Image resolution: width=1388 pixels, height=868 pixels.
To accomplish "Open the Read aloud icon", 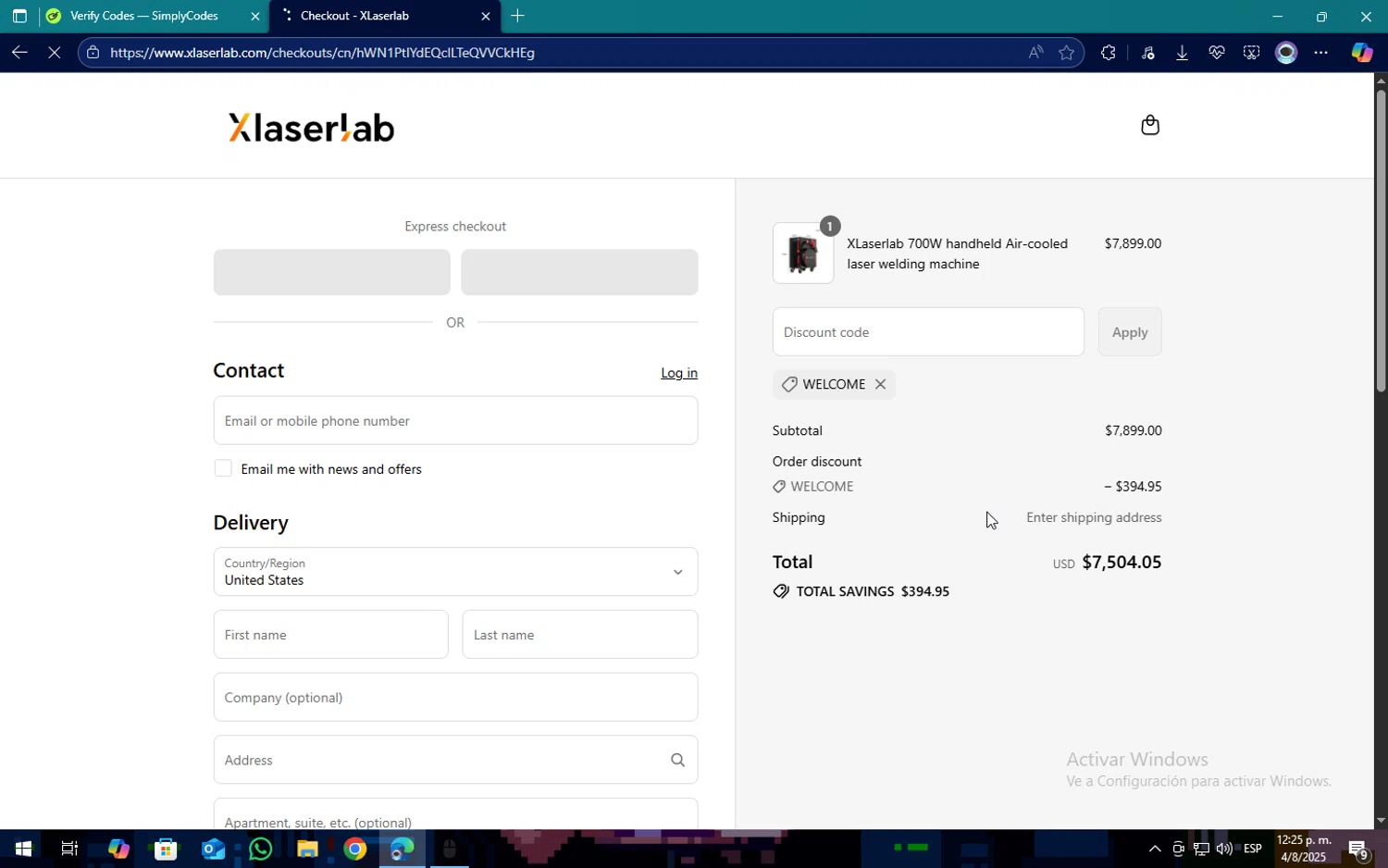I will click(1035, 53).
